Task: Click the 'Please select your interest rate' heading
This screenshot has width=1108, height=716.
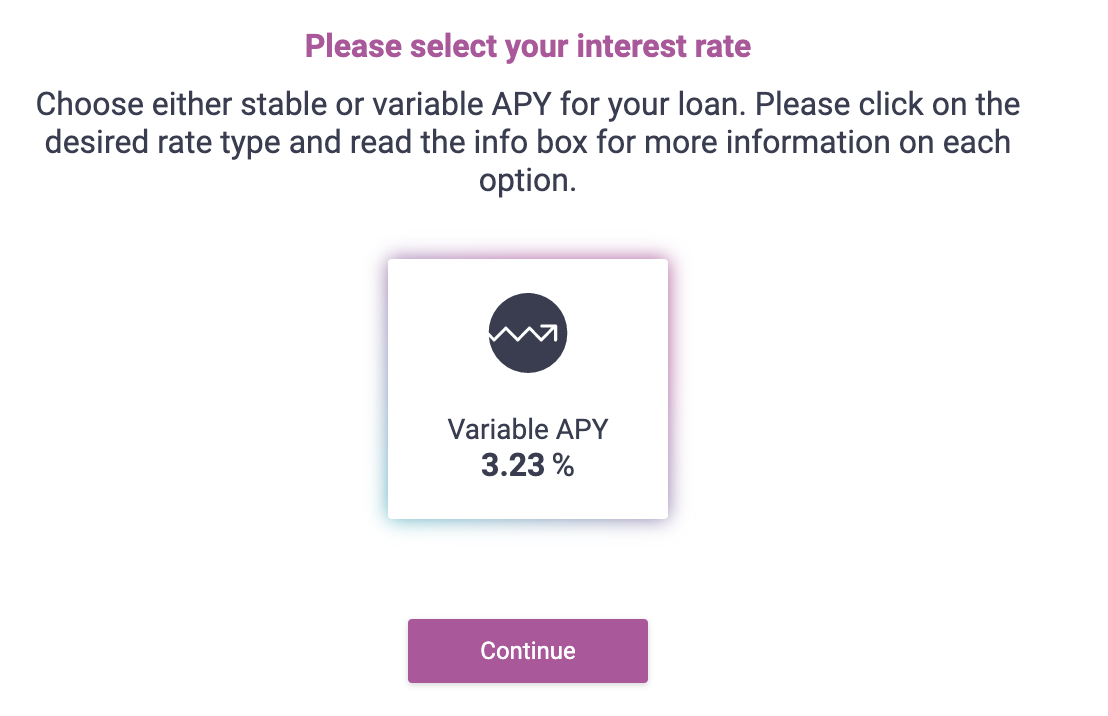Action: click(x=528, y=47)
